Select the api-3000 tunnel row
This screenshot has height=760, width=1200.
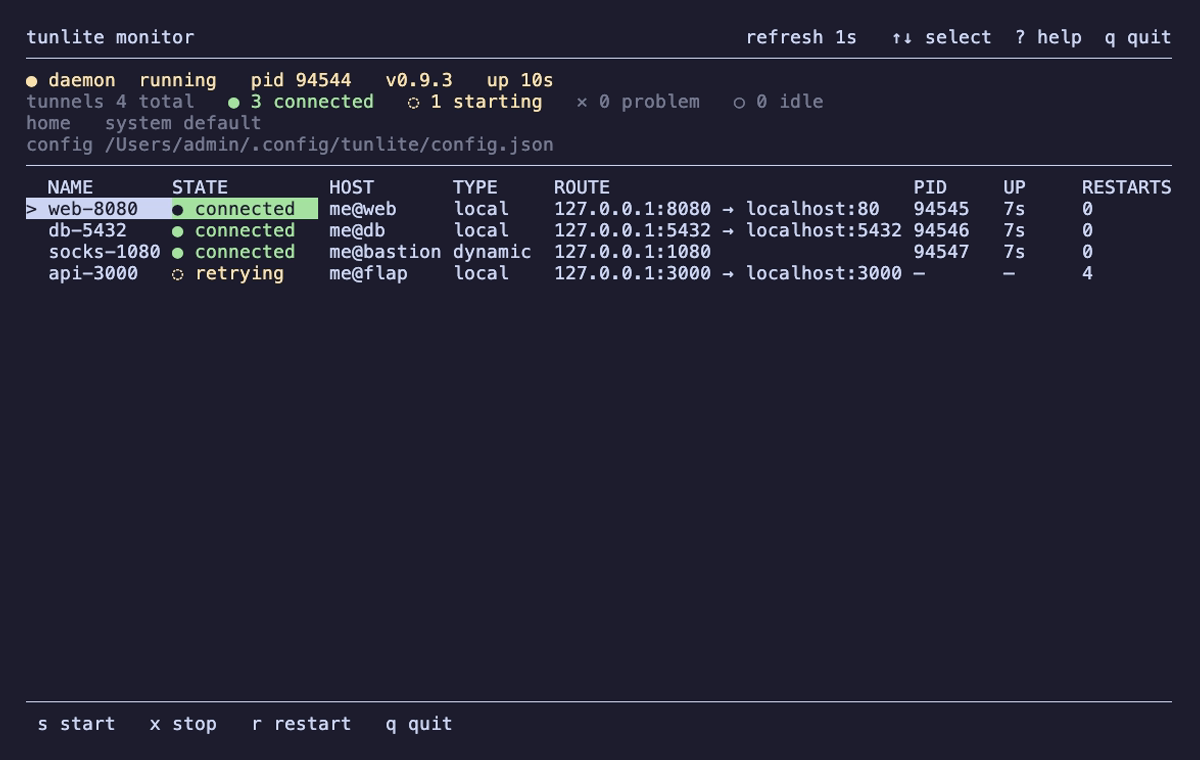tap(599, 274)
